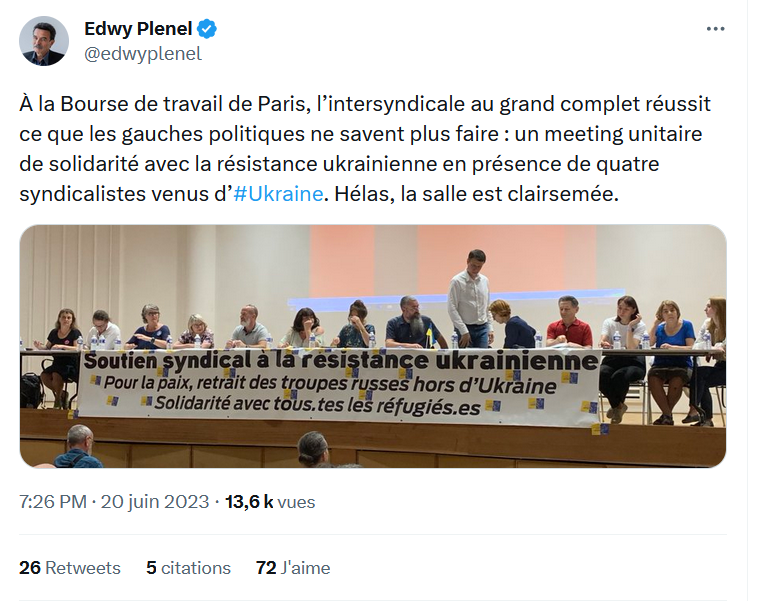Click the blue verified badge icon
The width and height of the screenshot is (757, 601).
click(208, 29)
